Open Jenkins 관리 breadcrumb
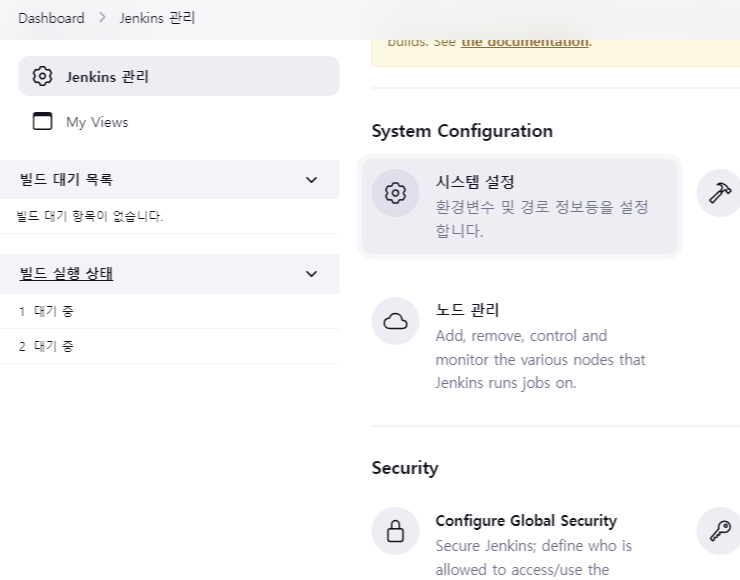This screenshot has width=740, height=580. pos(157,18)
